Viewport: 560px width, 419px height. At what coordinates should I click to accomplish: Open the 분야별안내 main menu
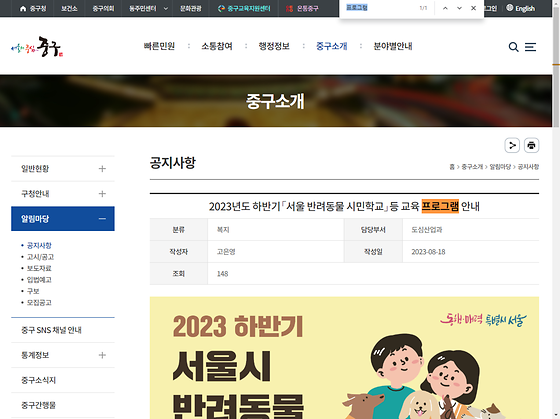point(393,46)
